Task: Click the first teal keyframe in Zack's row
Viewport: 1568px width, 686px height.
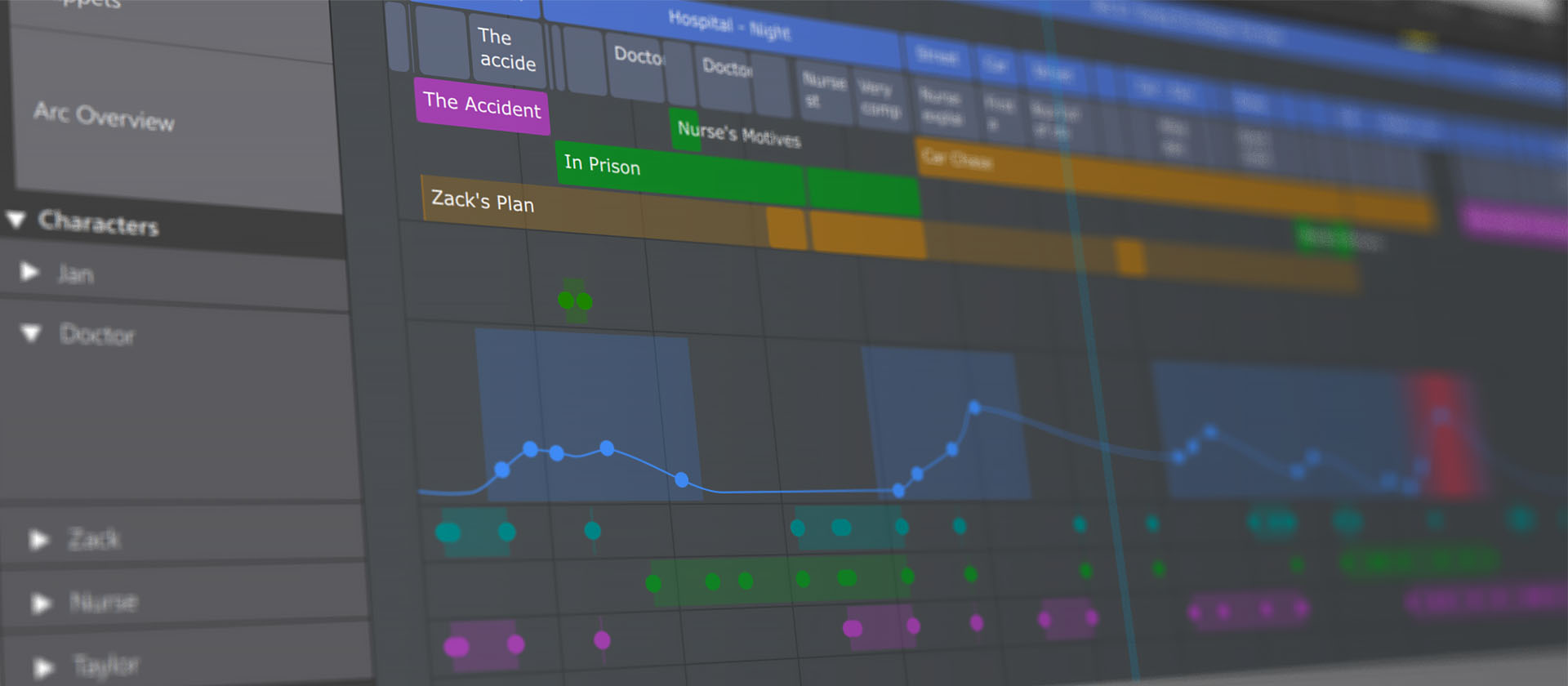Action: (x=448, y=532)
